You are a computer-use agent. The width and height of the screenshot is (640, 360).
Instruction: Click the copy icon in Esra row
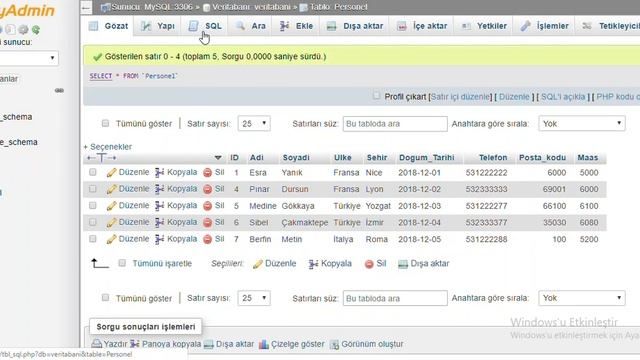(x=160, y=173)
